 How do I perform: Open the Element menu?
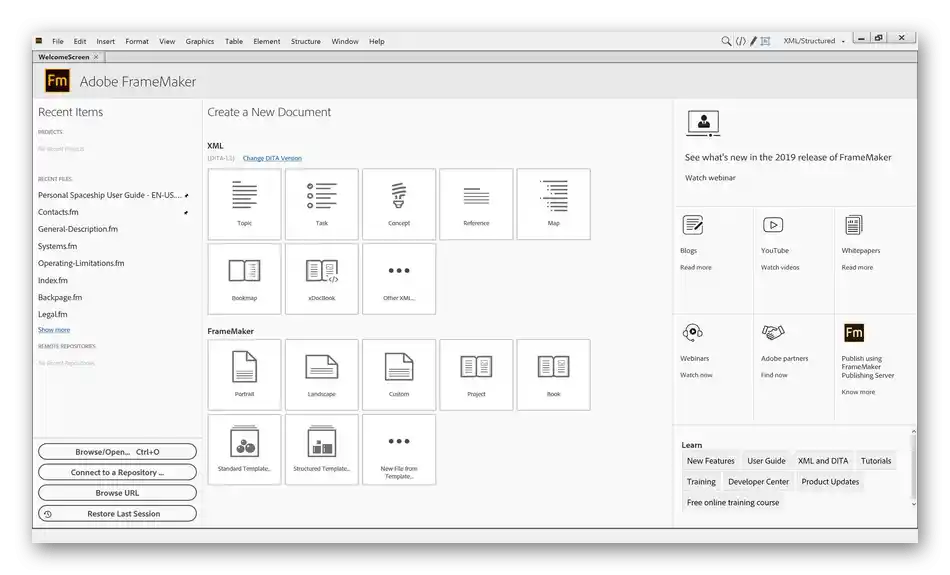pyautogui.click(x=267, y=41)
